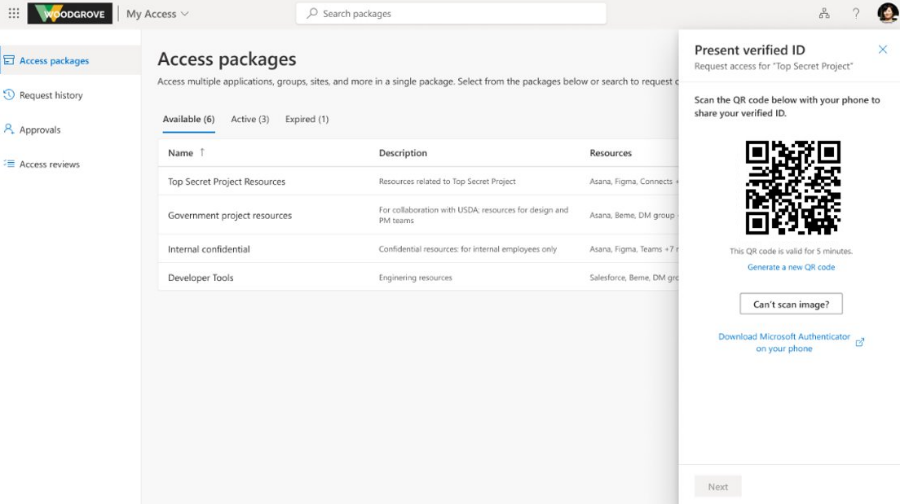Click the Access packages sidebar icon

click(x=9, y=60)
